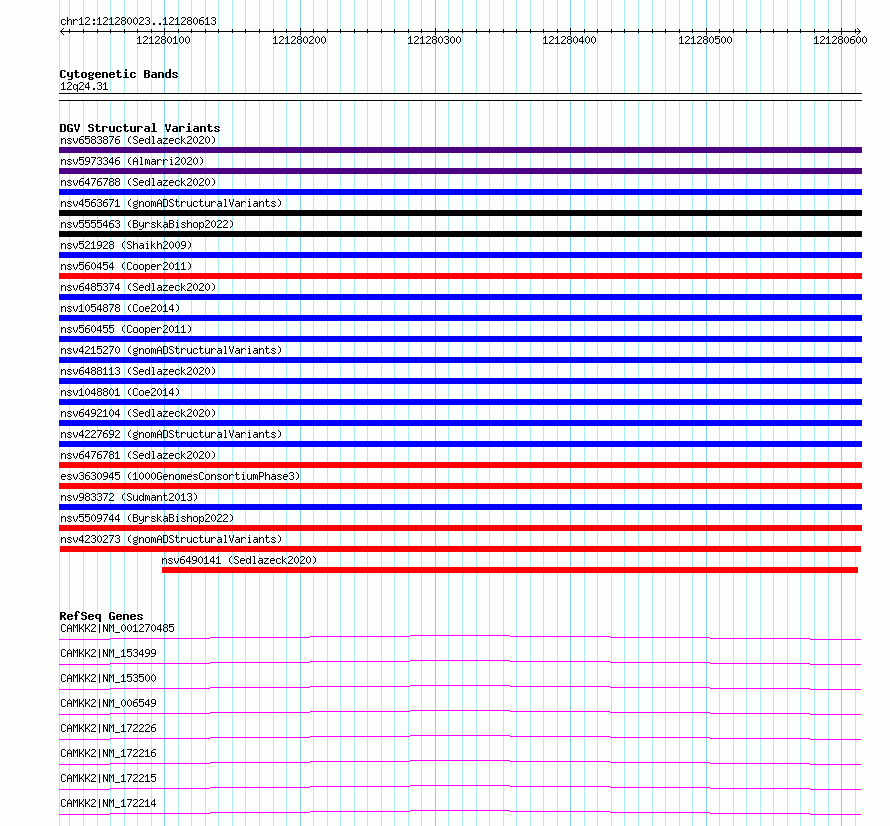Select the blue bar under nsv521928
This screenshot has height=826, width=890.
coord(460,255)
